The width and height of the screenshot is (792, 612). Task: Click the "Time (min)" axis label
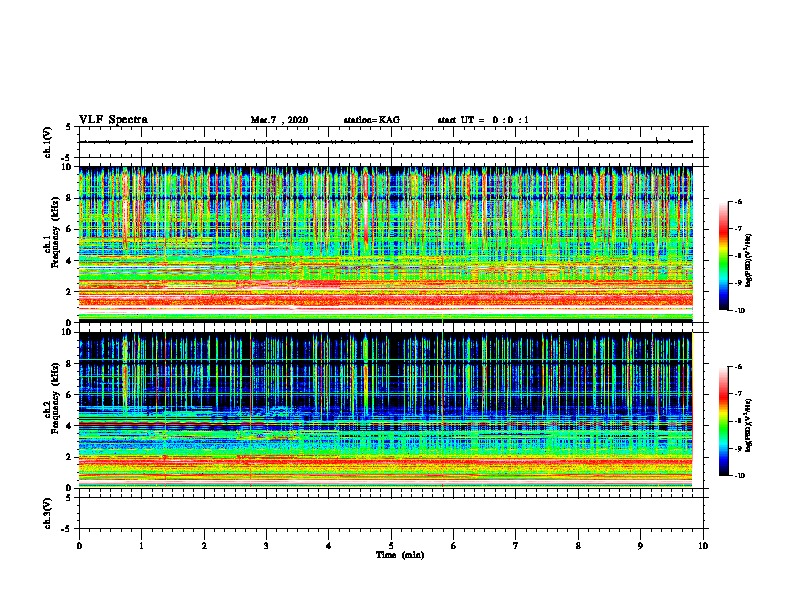[x=400, y=555]
